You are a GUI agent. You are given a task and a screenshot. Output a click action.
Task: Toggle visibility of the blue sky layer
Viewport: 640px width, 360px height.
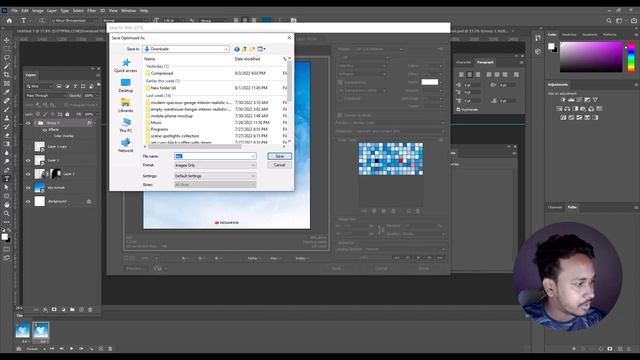click(x=28, y=188)
